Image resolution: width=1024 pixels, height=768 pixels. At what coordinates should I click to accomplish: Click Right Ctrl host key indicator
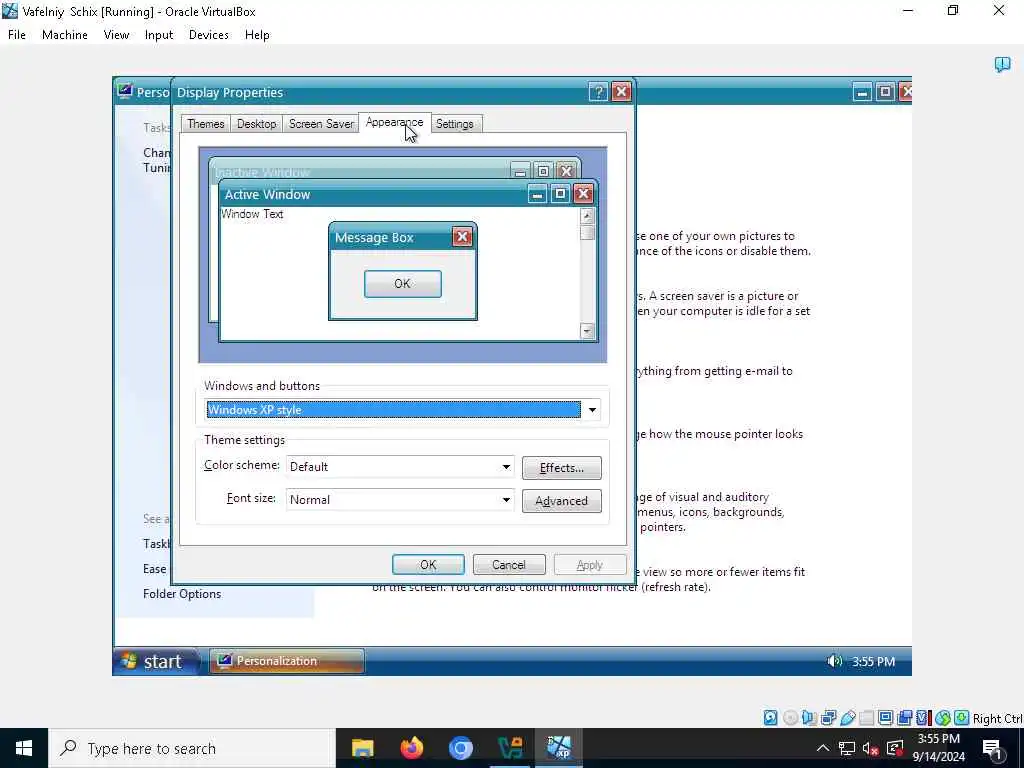coord(997,718)
